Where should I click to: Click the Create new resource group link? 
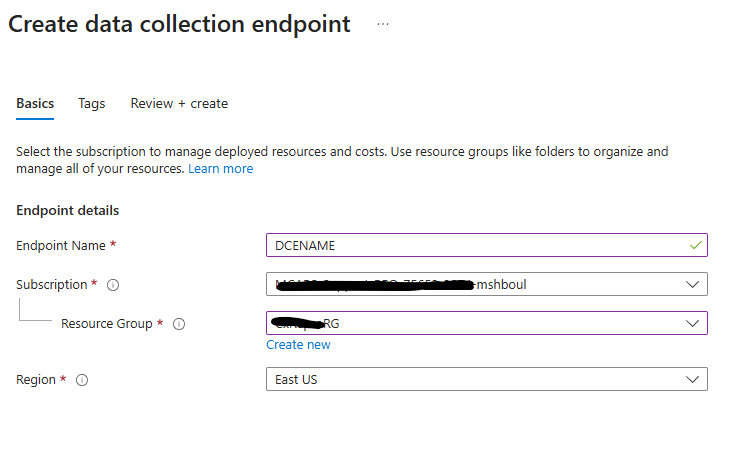298,345
